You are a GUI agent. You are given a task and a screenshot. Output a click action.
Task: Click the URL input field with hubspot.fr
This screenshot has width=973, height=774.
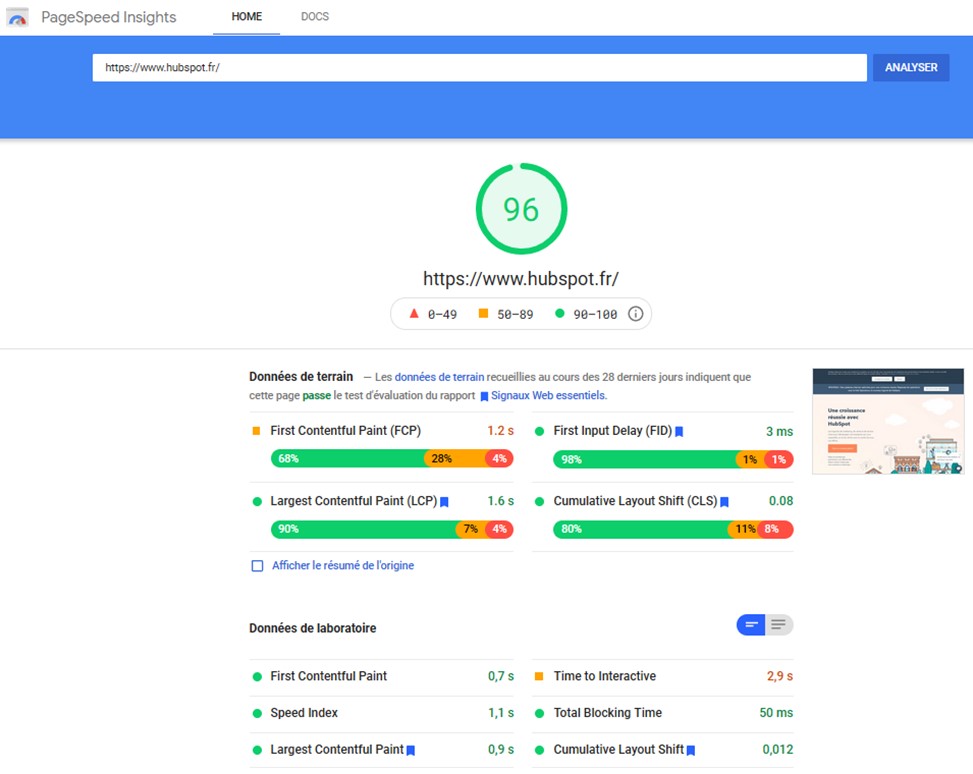click(480, 68)
